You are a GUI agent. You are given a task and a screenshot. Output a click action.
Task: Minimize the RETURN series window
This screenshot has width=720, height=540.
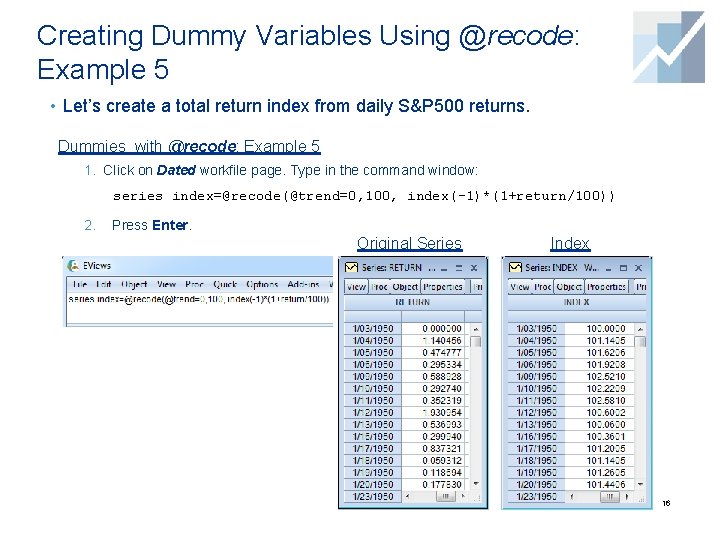tap(444, 268)
